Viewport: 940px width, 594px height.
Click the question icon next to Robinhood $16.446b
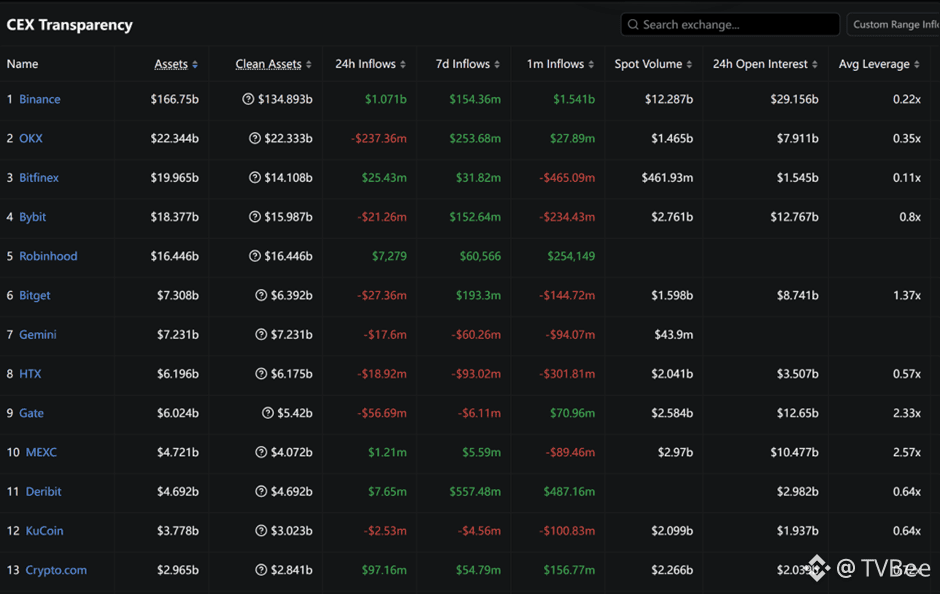point(255,256)
